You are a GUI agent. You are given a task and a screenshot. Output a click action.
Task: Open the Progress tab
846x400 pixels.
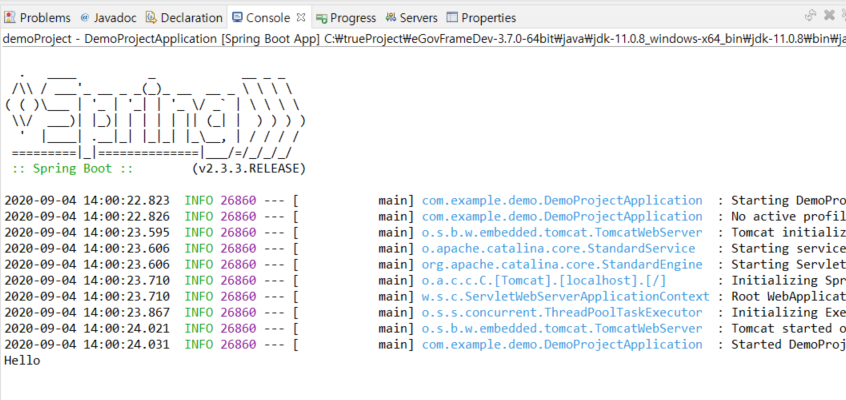click(346, 18)
